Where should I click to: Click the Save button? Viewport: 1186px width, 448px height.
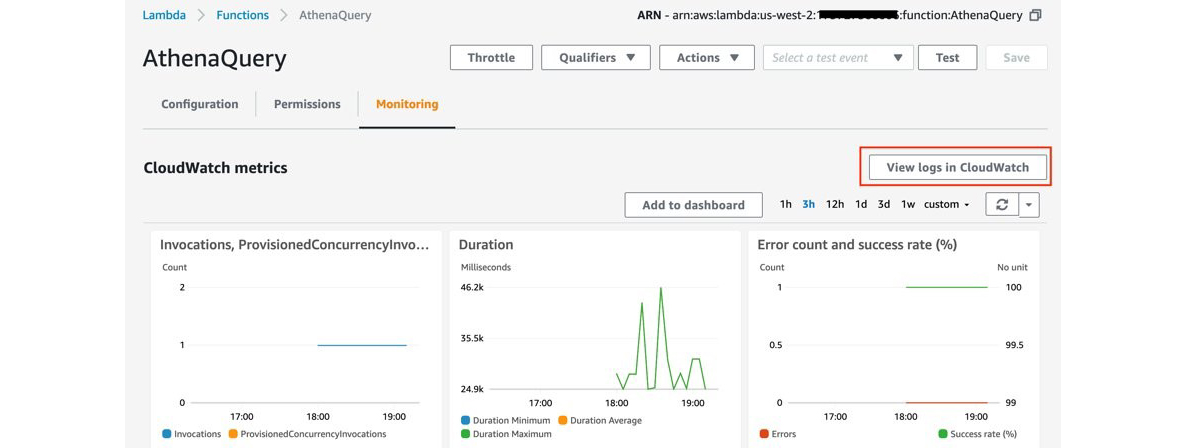pos(1017,58)
